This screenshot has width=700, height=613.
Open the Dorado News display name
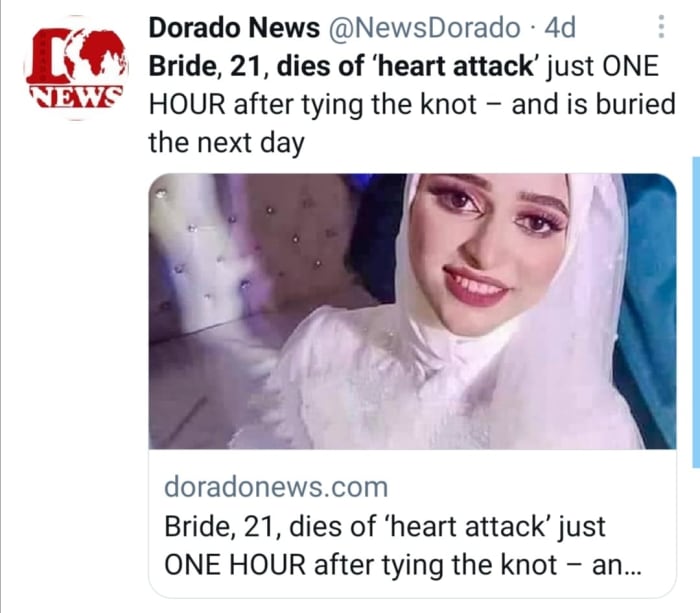(x=234, y=28)
